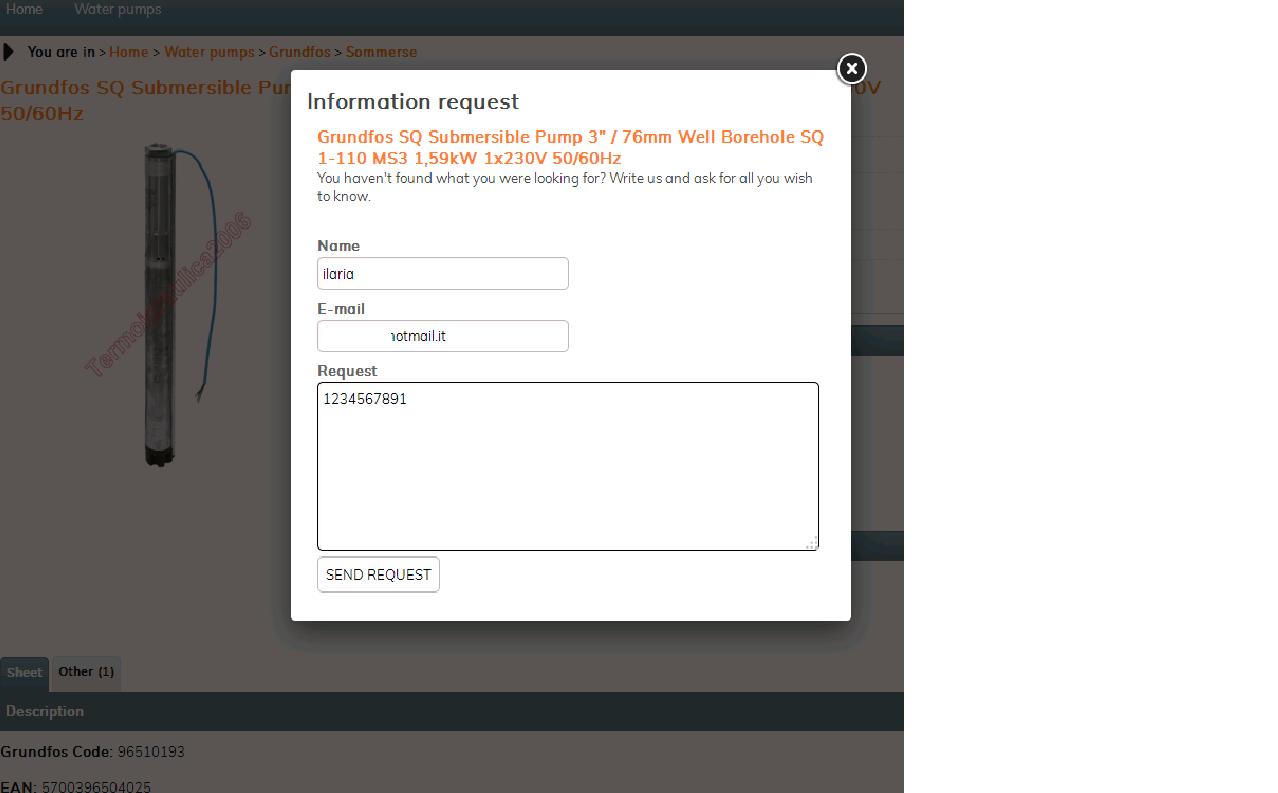Click the Request field label
Image resolution: width=1278 pixels, height=793 pixels.
tap(347, 371)
